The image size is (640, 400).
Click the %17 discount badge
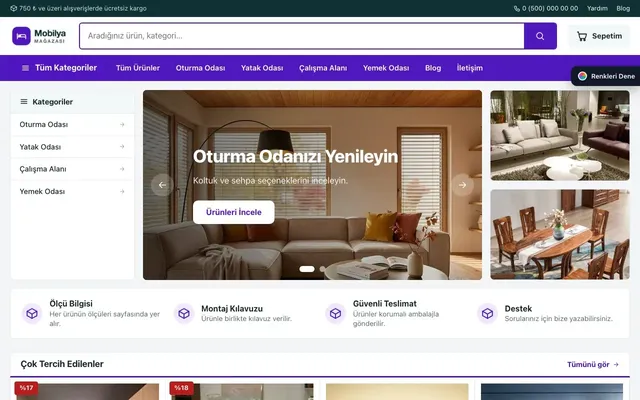click(x=26, y=388)
